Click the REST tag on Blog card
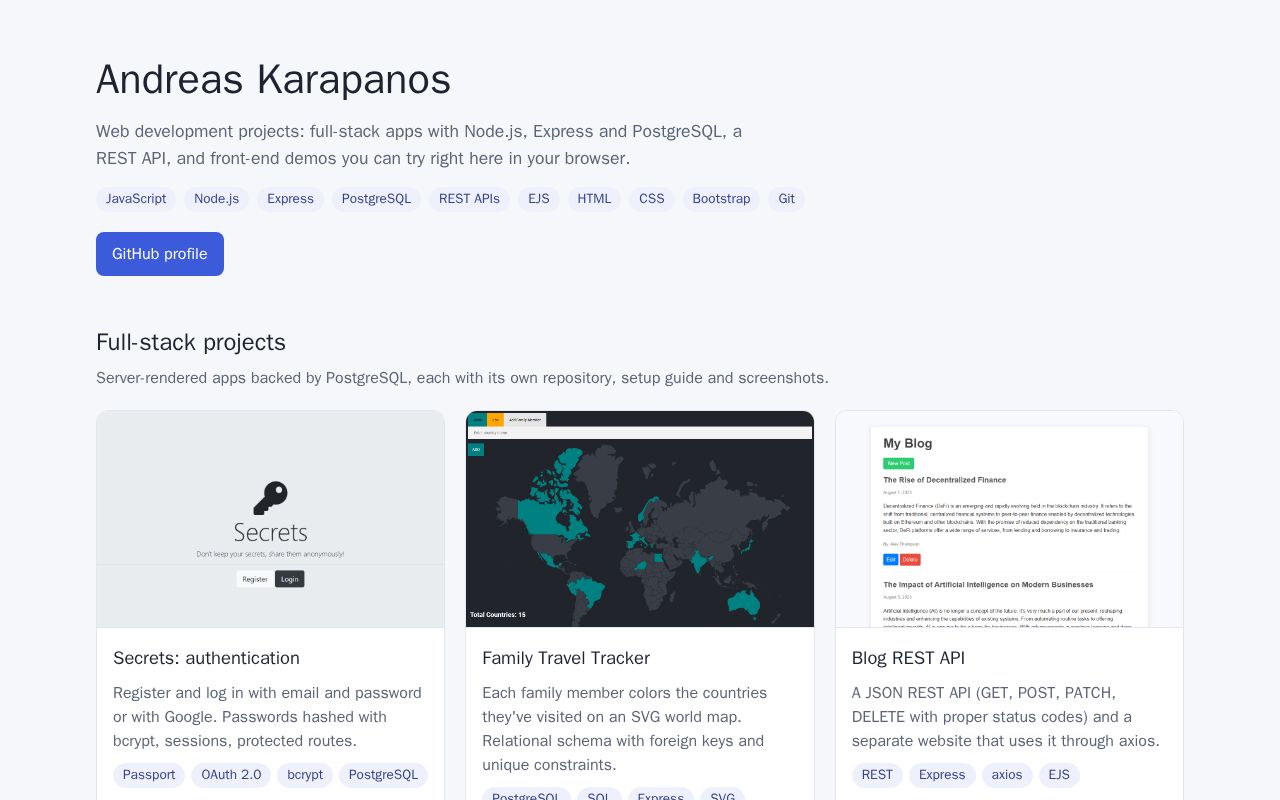 (x=877, y=775)
